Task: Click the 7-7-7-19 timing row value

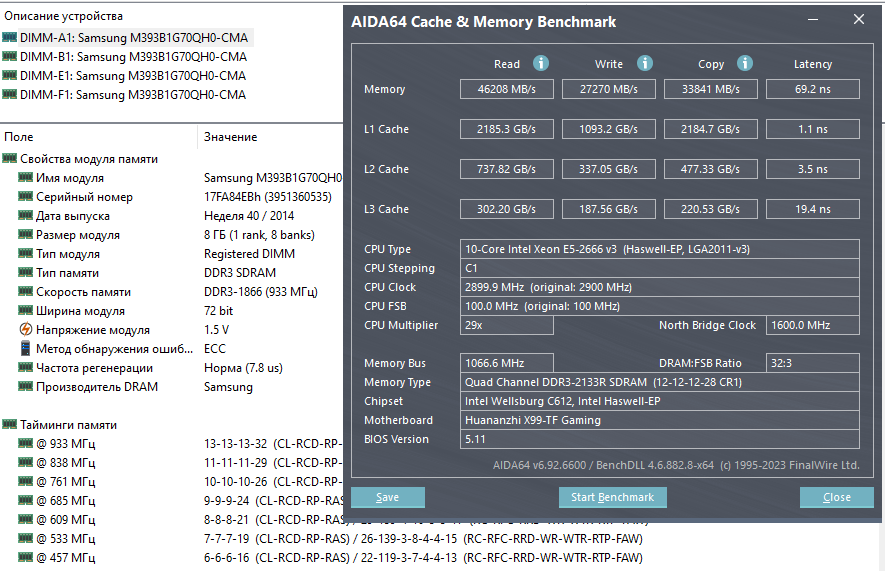Action: point(423,538)
